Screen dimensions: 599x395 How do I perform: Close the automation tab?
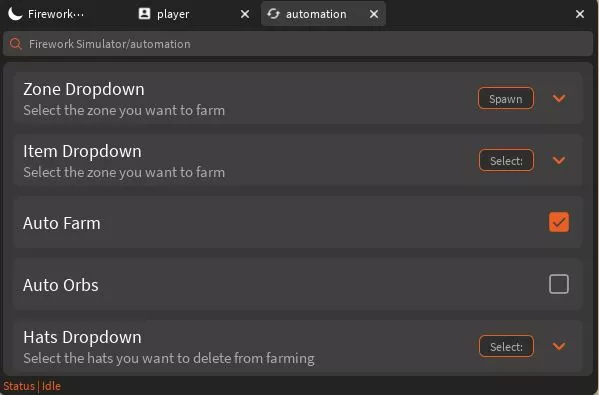[x=374, y=15]
